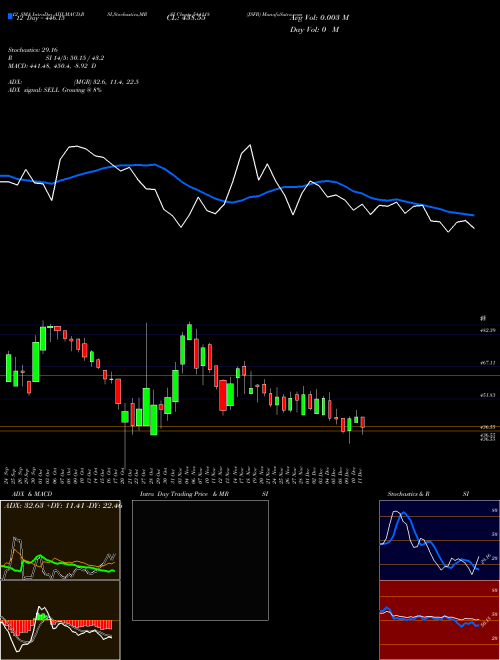This screenshot has height=660, width=500.
Task: Click the 'Intra Day Trading Price & MR' title
Action: (x=184, y=494)
